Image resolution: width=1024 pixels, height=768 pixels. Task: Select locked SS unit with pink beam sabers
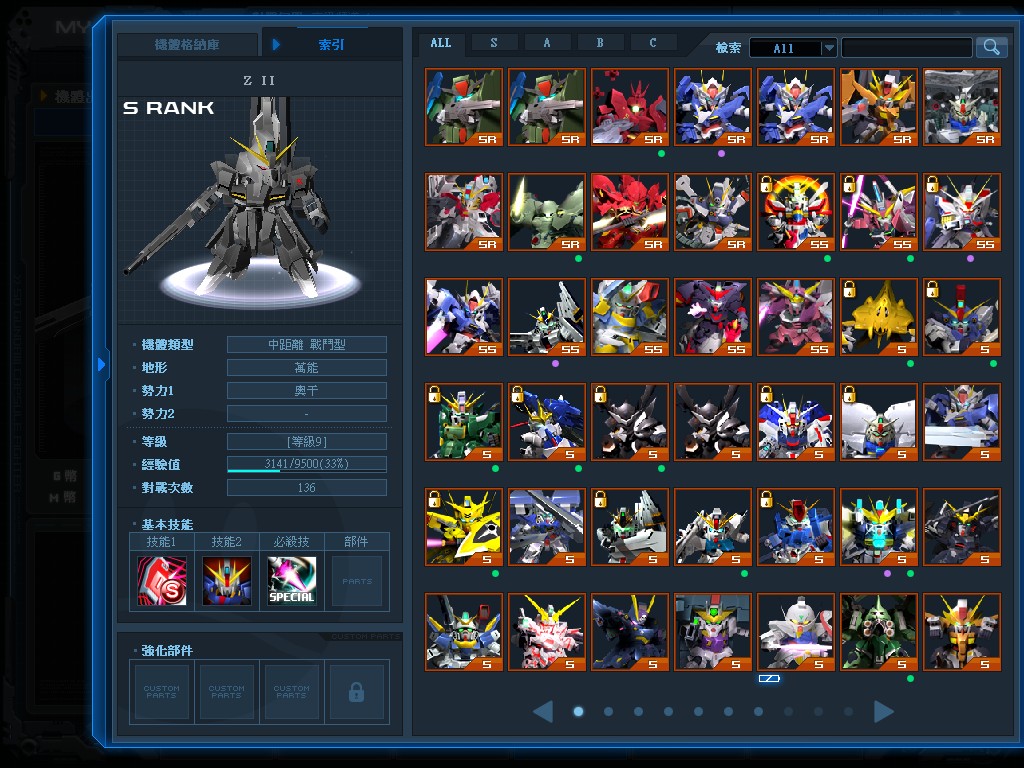tap(878, 212)
